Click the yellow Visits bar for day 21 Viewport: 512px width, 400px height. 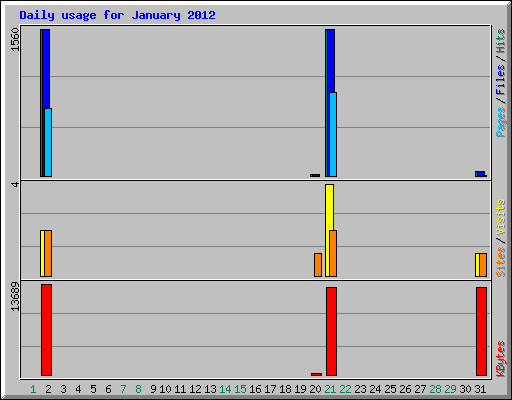coord(329,207)
